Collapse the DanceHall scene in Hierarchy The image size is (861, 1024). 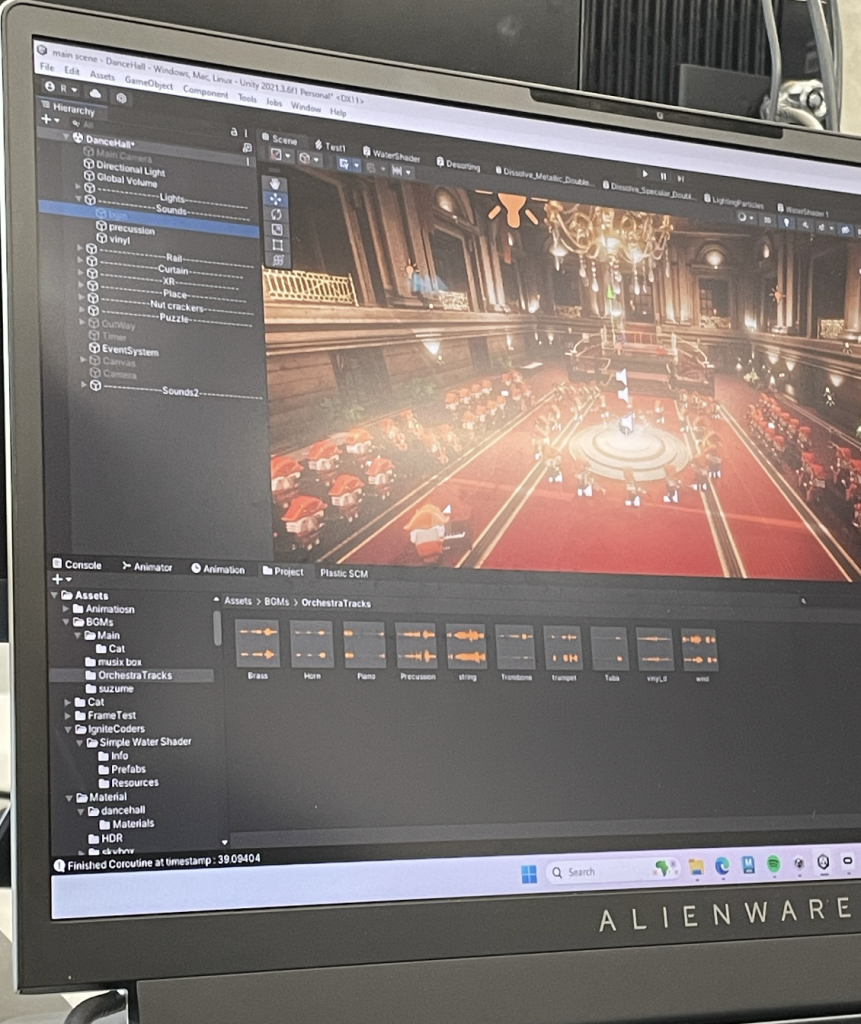pyautogui.click(x=66, y=137)
